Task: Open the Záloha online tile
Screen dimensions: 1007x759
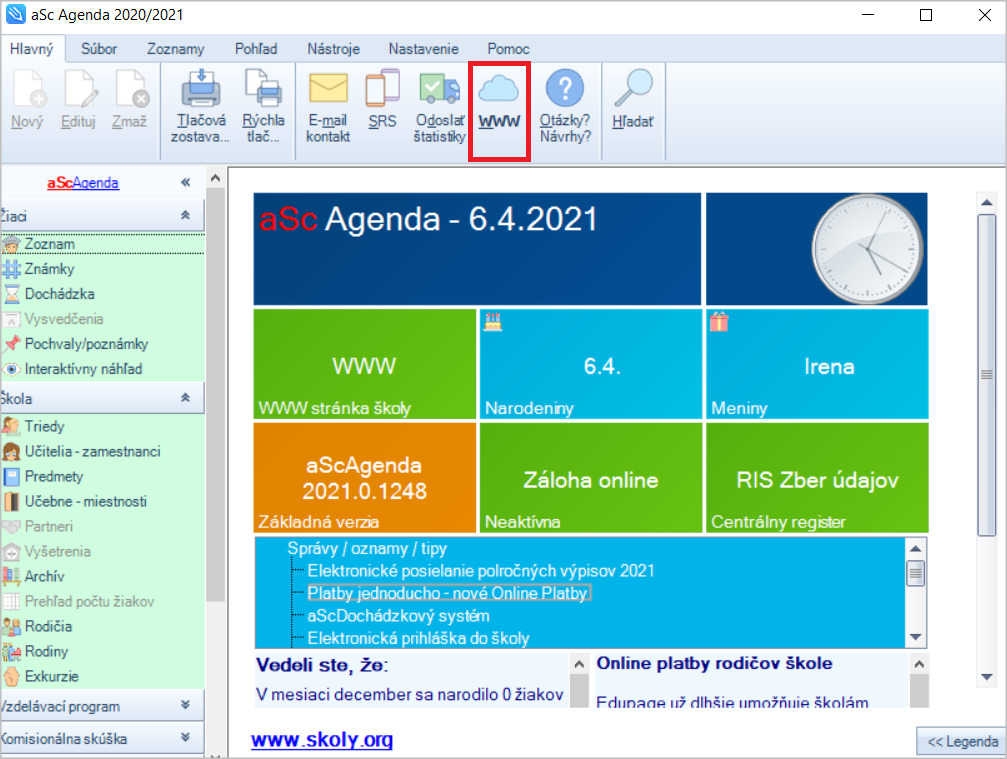Action: [591, 478]
